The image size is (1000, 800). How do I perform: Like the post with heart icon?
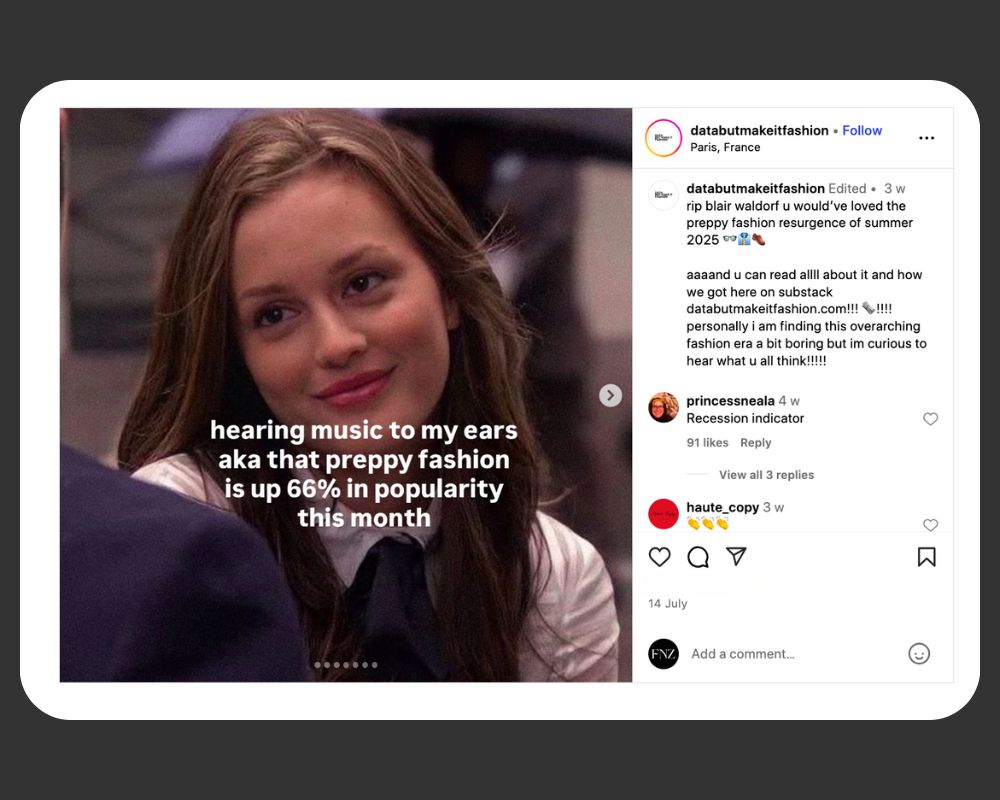[659, 557]
